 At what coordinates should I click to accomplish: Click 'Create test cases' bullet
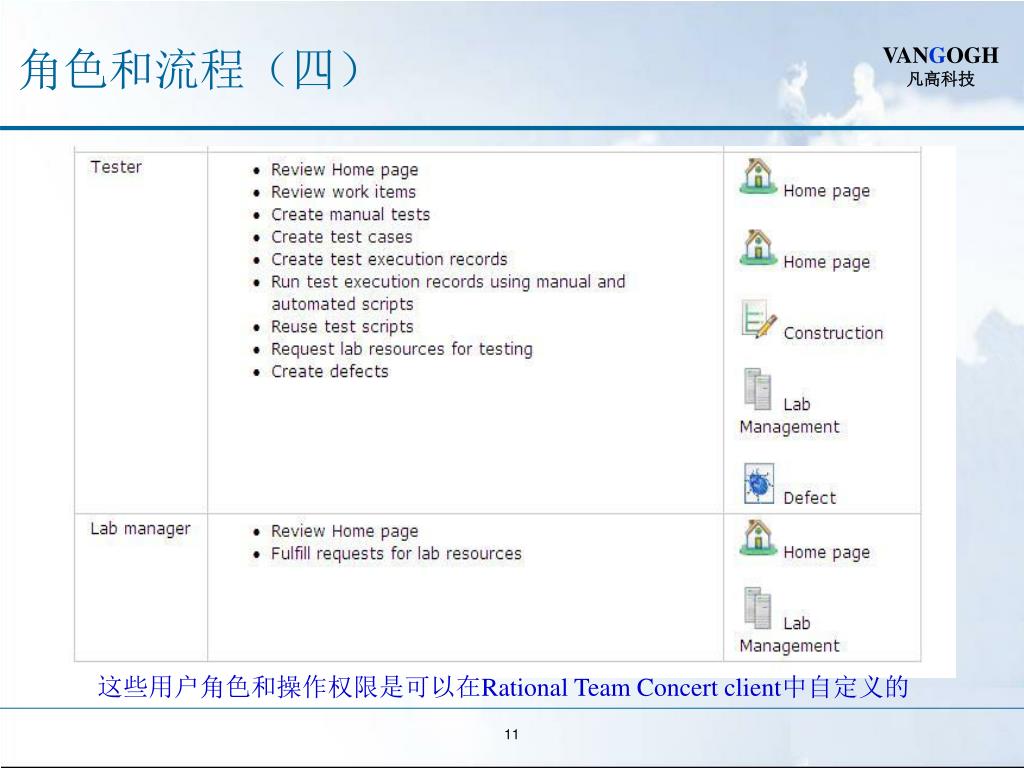point(342,237)
